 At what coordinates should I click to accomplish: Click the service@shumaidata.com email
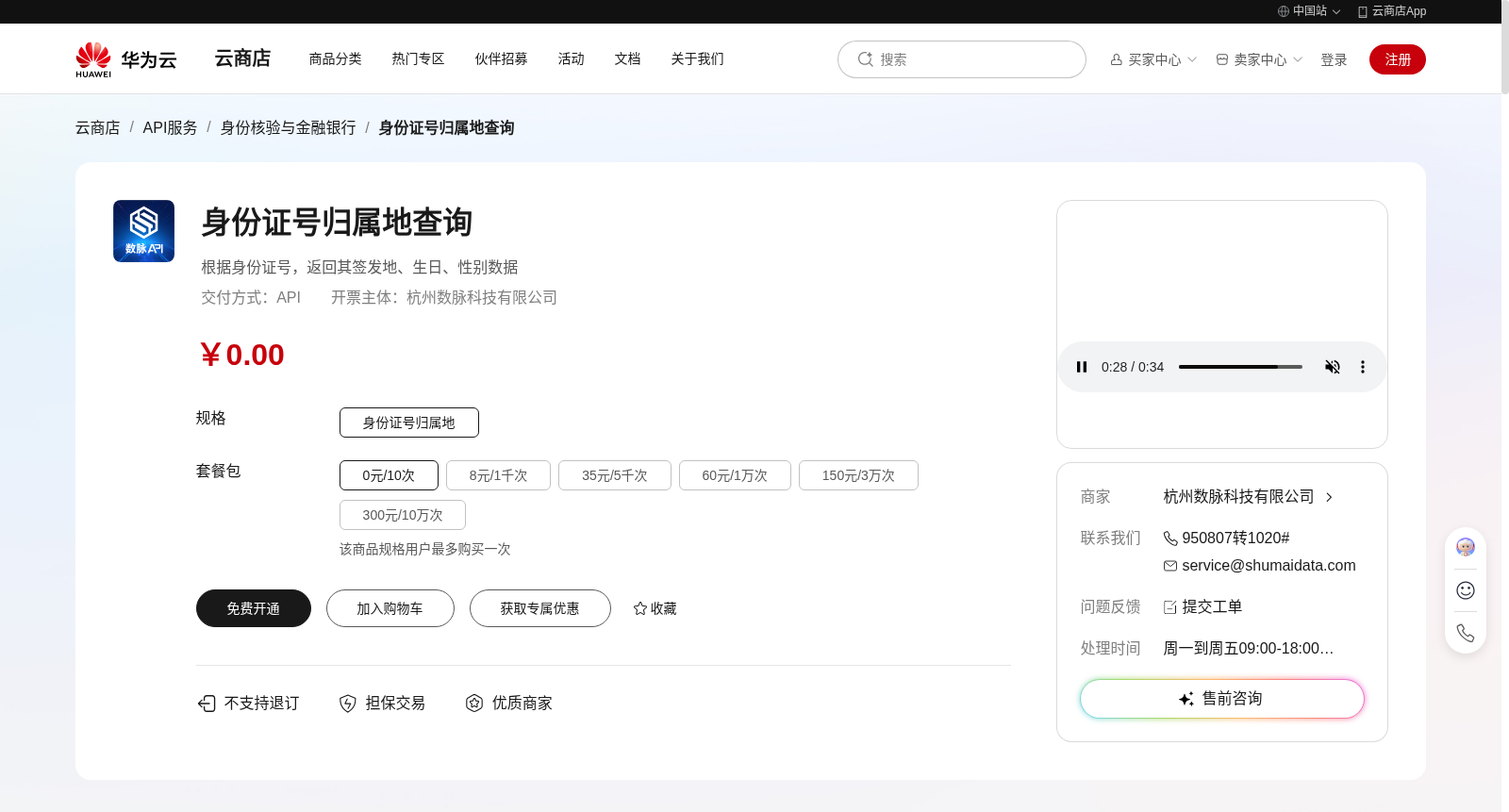point(1269,565)
